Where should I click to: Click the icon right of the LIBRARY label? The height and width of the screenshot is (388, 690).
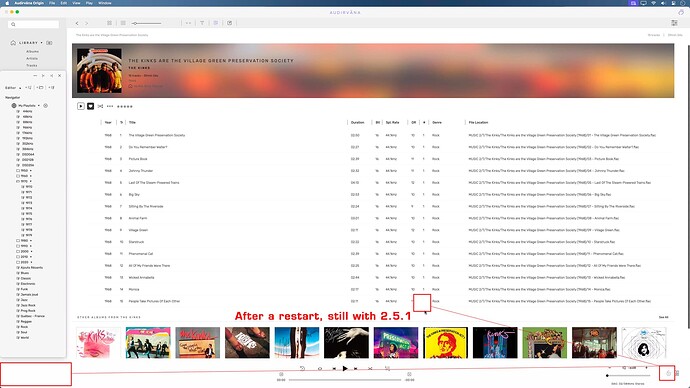coord(49,43)
